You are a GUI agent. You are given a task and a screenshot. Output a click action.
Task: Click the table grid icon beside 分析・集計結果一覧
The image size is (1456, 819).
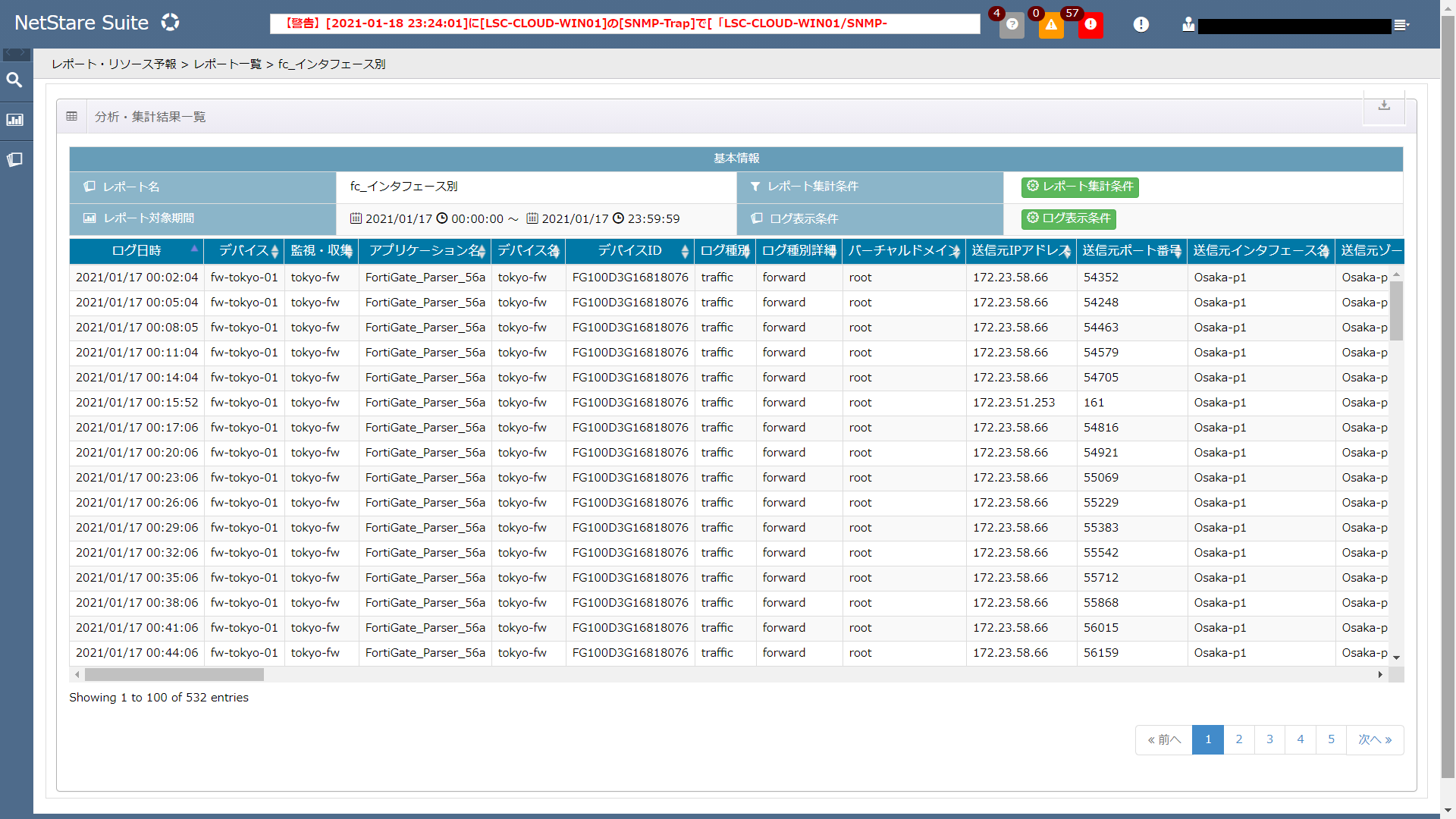pyautogui.click(x=71, y=116)
